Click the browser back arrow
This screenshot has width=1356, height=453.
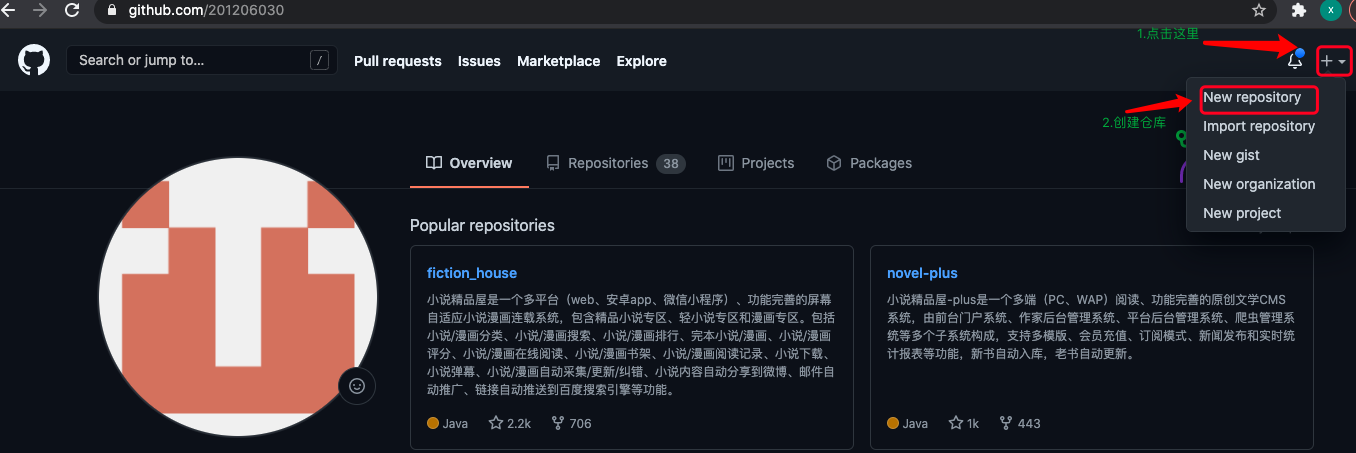click(10, 10)
